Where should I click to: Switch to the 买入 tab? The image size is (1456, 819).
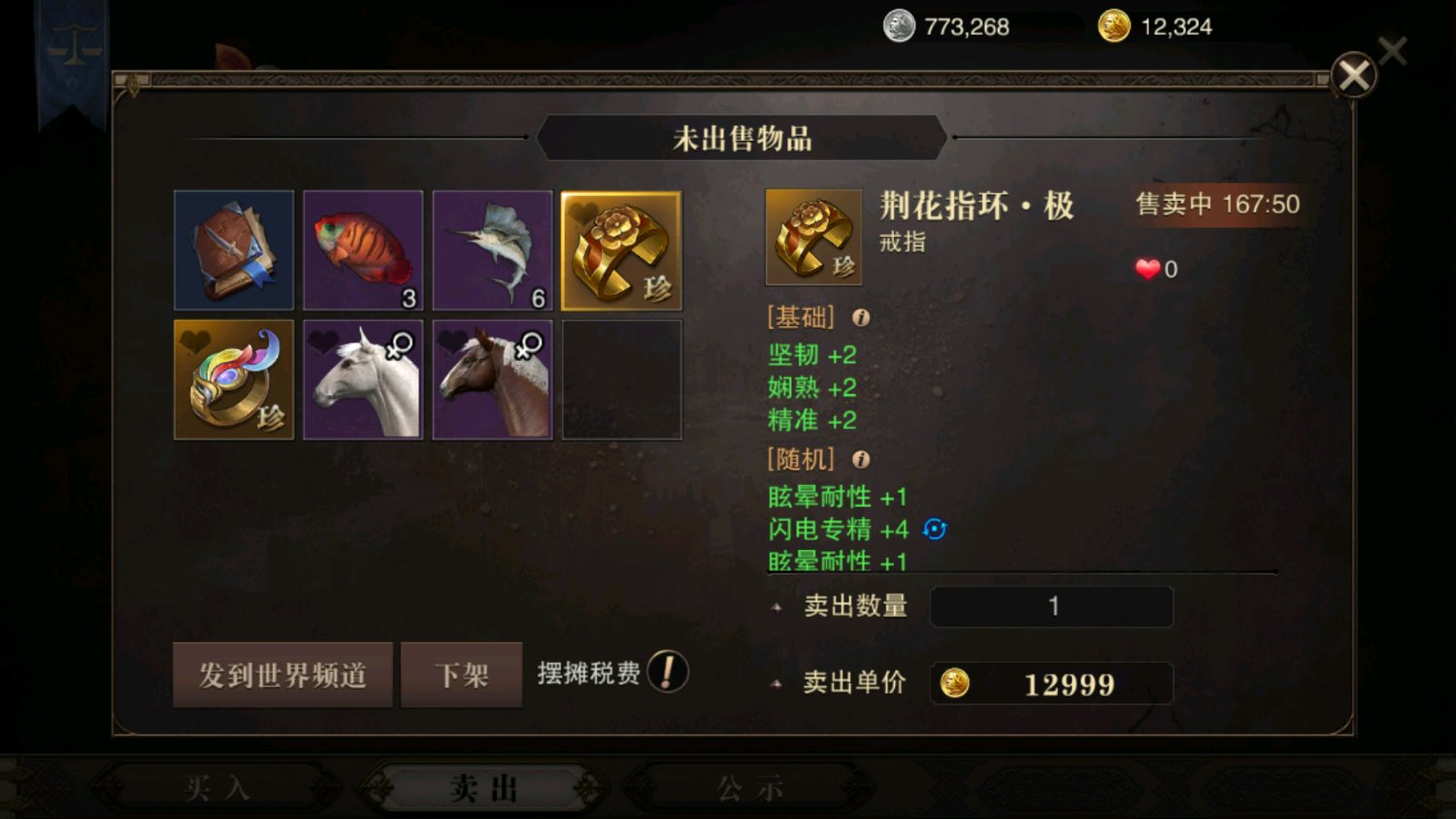[217, 788]
